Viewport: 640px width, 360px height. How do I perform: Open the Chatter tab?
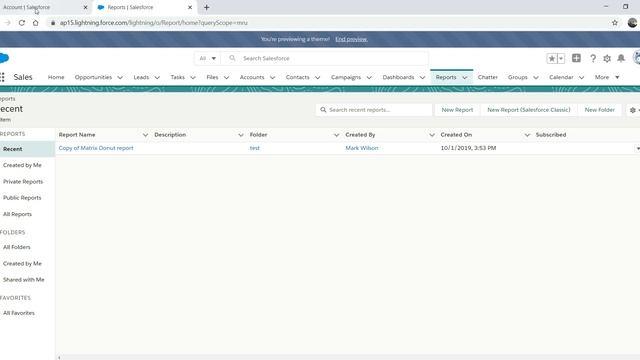point(488,77)
